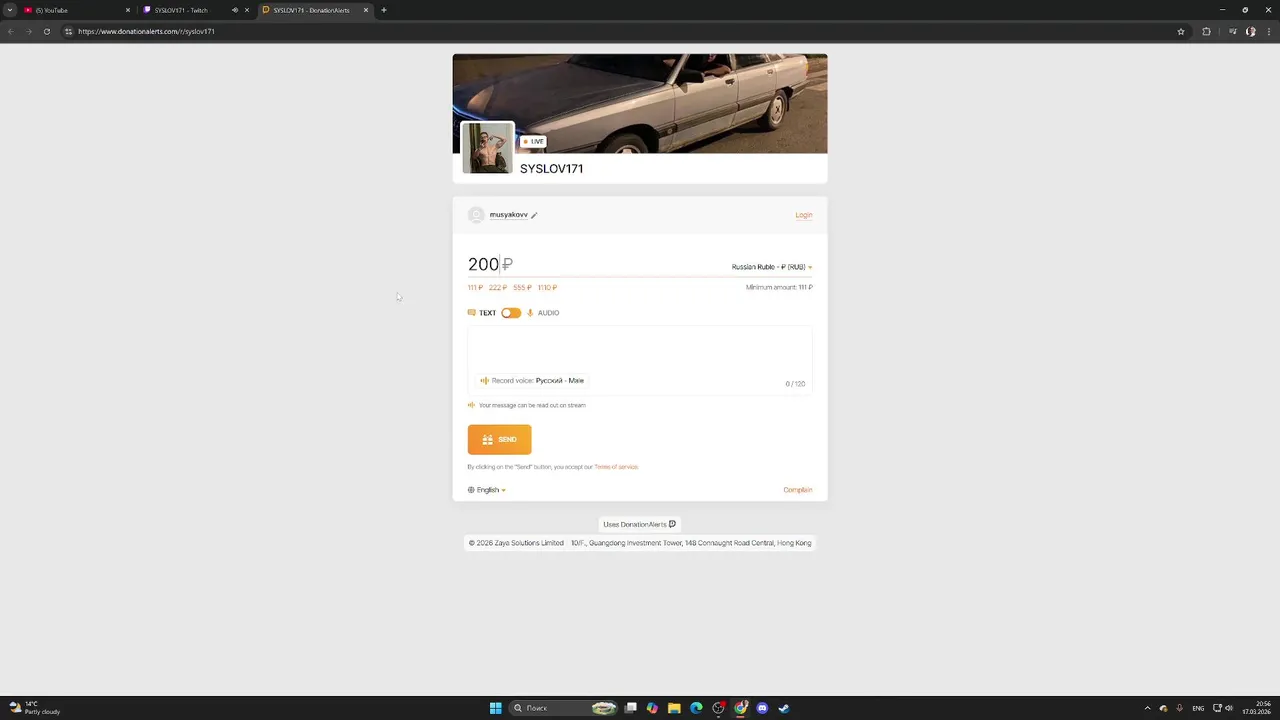Open Discord from the taskbar

[762, 708]
